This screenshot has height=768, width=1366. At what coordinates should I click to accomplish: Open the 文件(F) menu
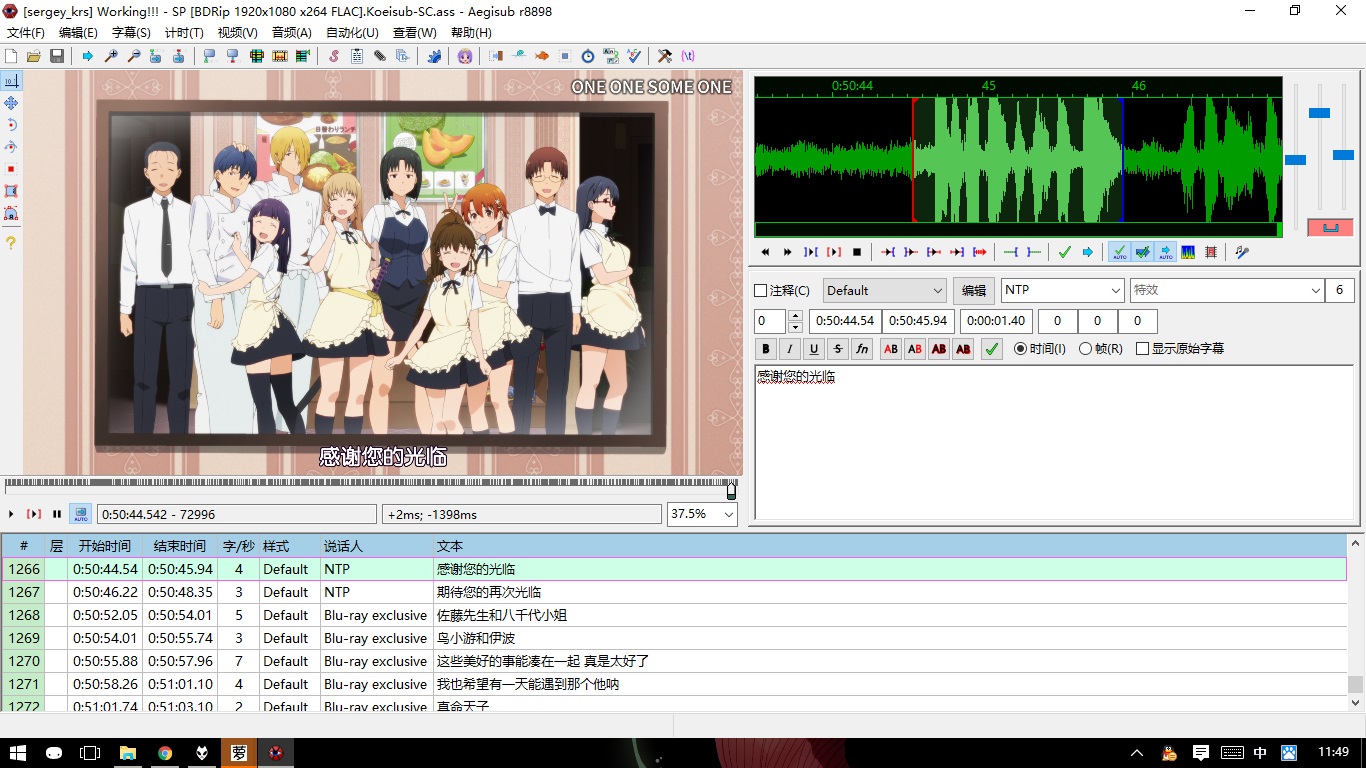pos(26,33)
